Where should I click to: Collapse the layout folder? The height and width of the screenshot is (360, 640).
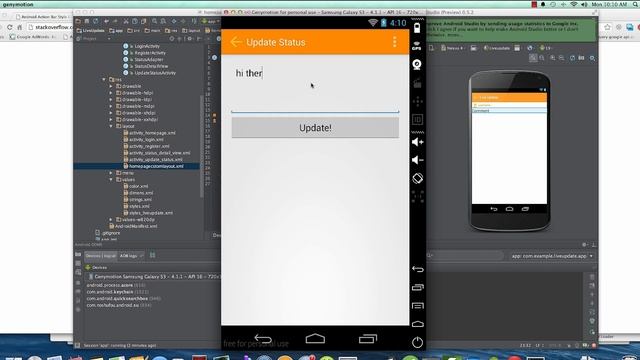(x=111, y=126)
